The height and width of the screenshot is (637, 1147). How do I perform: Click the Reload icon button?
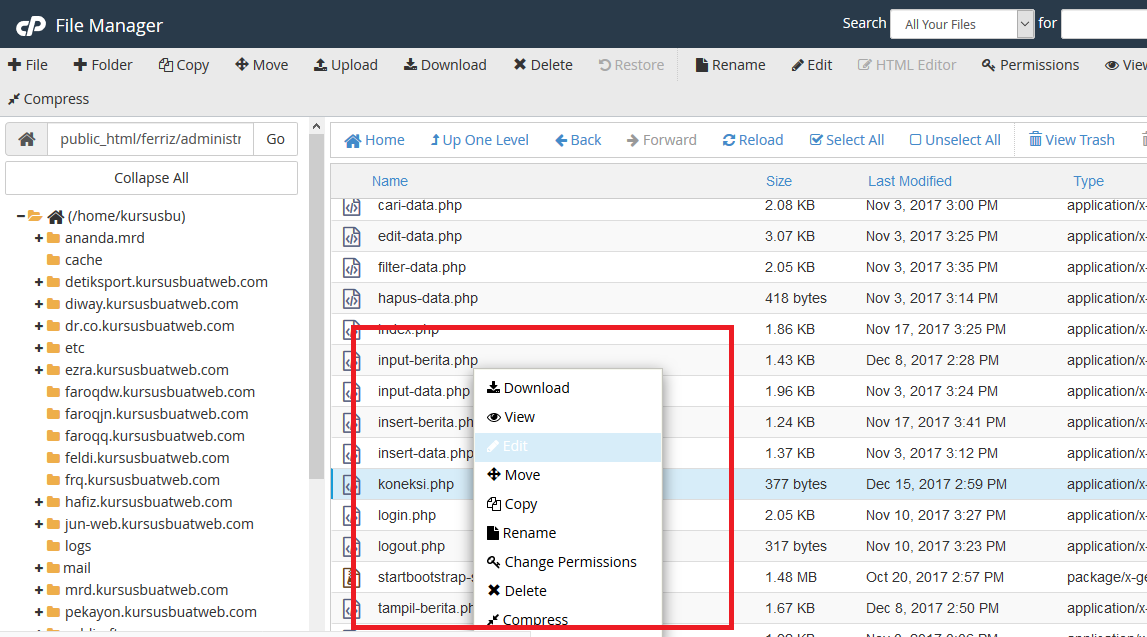click(753, 140)
